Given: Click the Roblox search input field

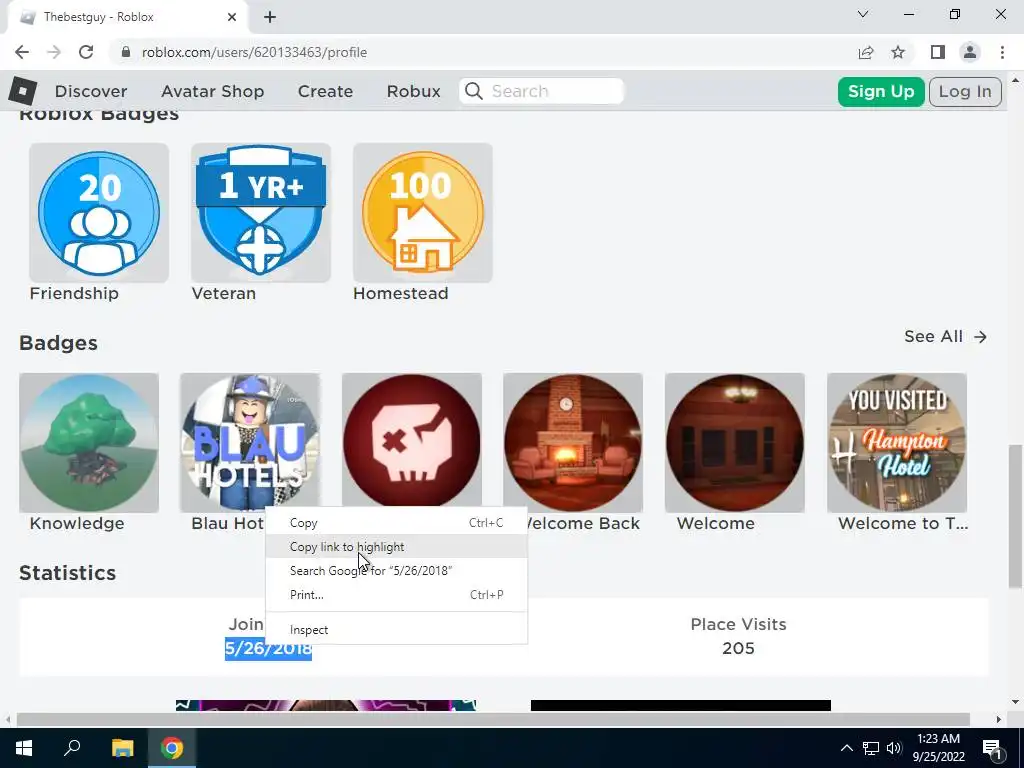Looking at the screenshot, I should coord(541,91).
